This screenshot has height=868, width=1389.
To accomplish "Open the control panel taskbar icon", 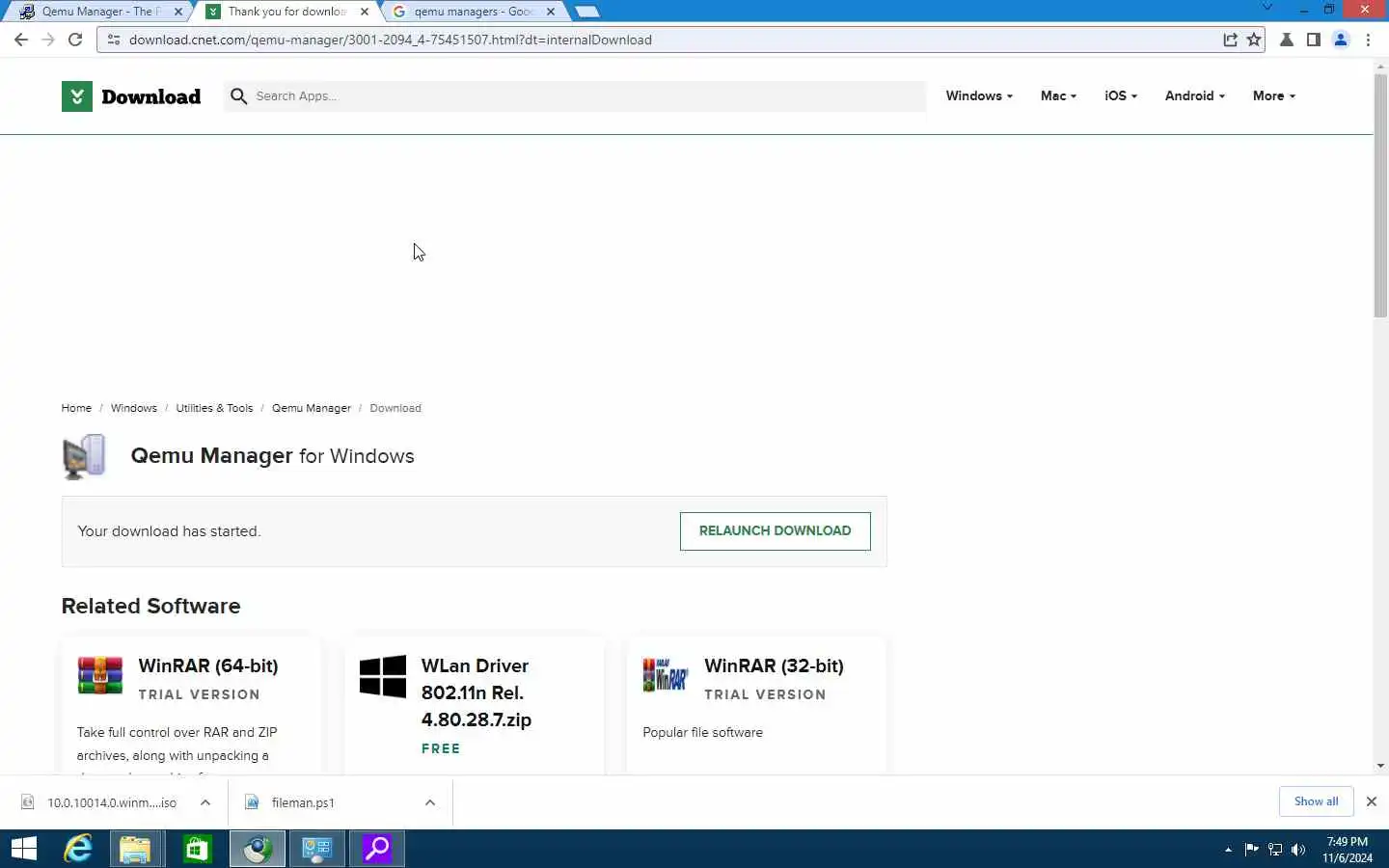I will pos(317,849).
